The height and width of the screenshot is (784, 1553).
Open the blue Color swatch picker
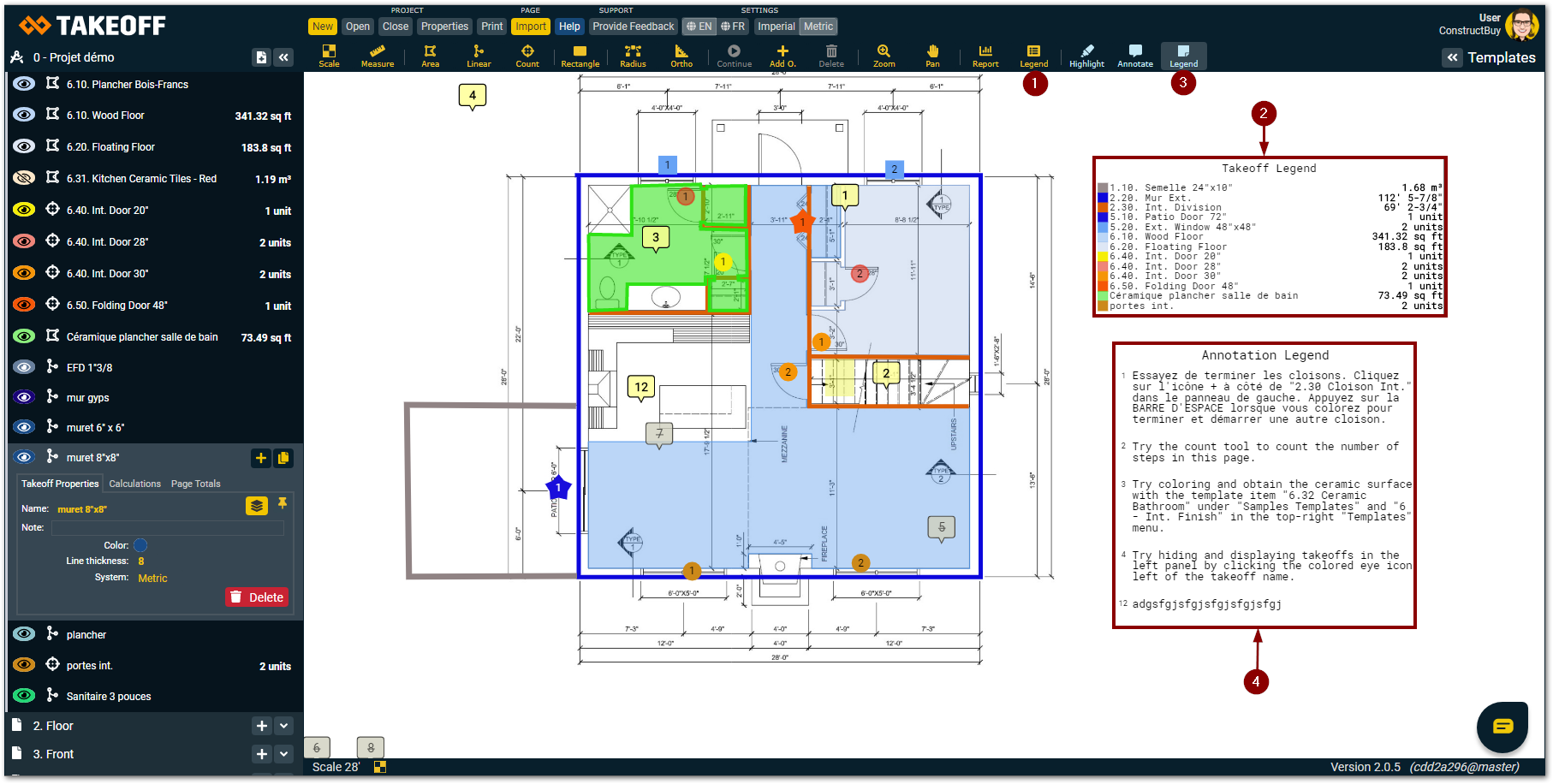(x=140, y=545)
